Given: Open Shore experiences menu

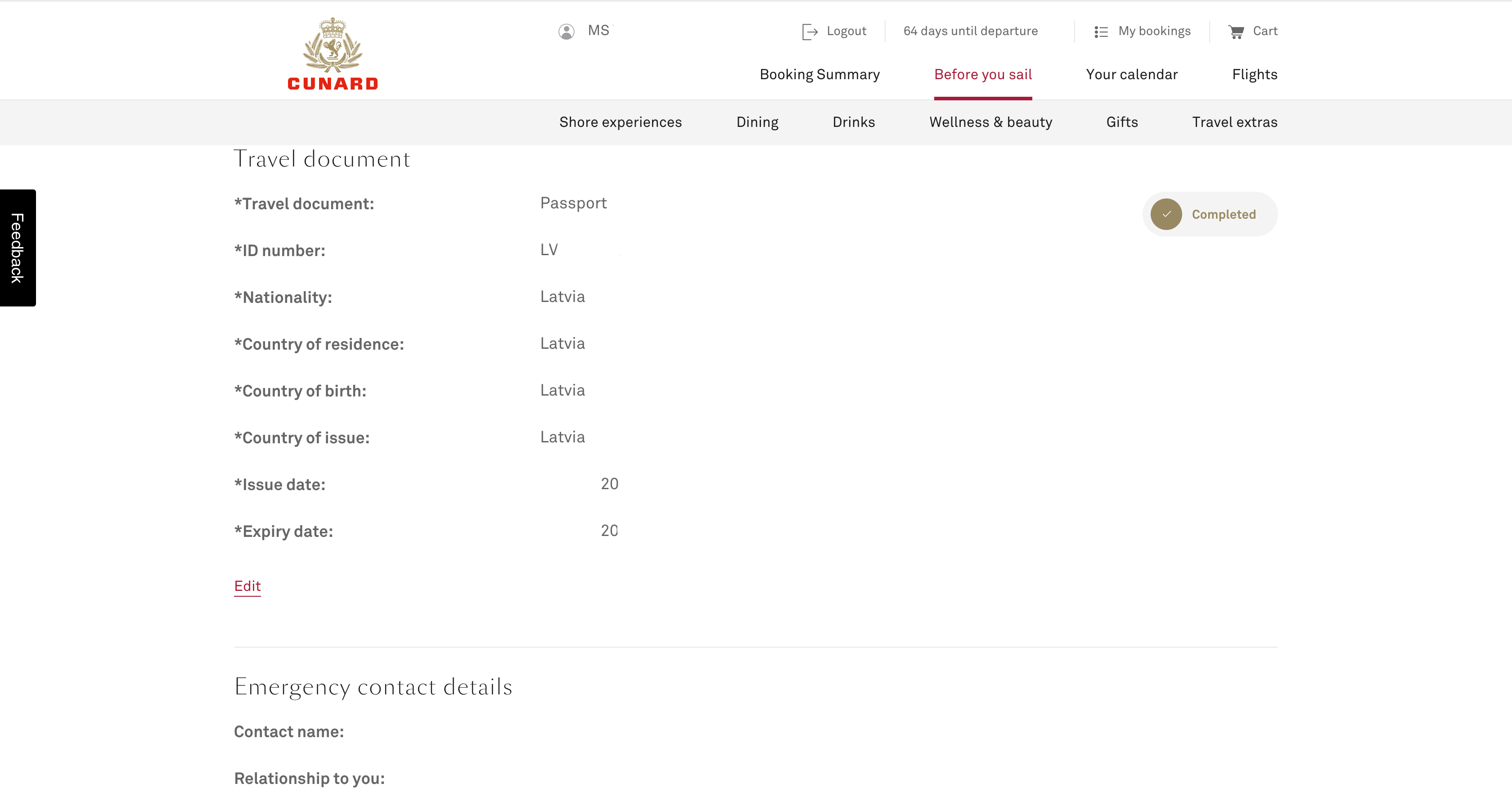Looking at the screenshot, I should click(621, 122).
